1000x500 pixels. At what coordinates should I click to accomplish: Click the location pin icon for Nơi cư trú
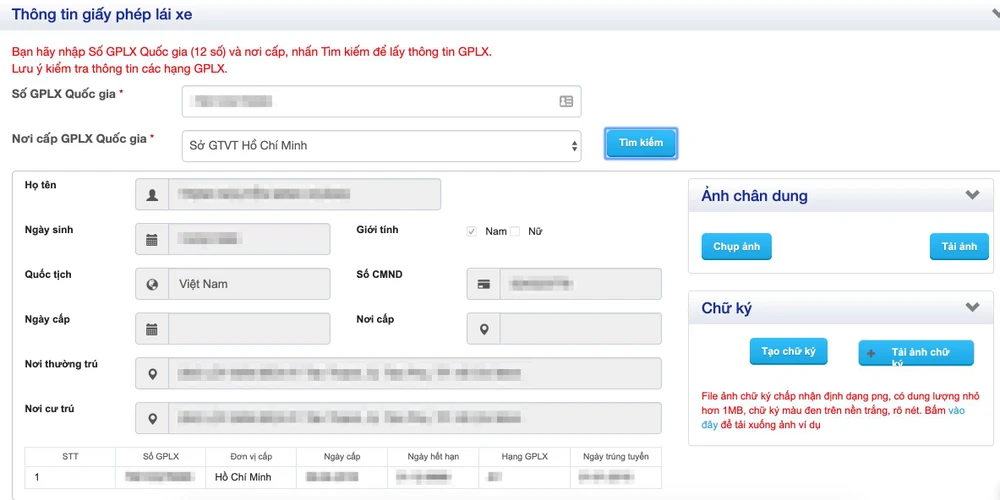[152, 419]
